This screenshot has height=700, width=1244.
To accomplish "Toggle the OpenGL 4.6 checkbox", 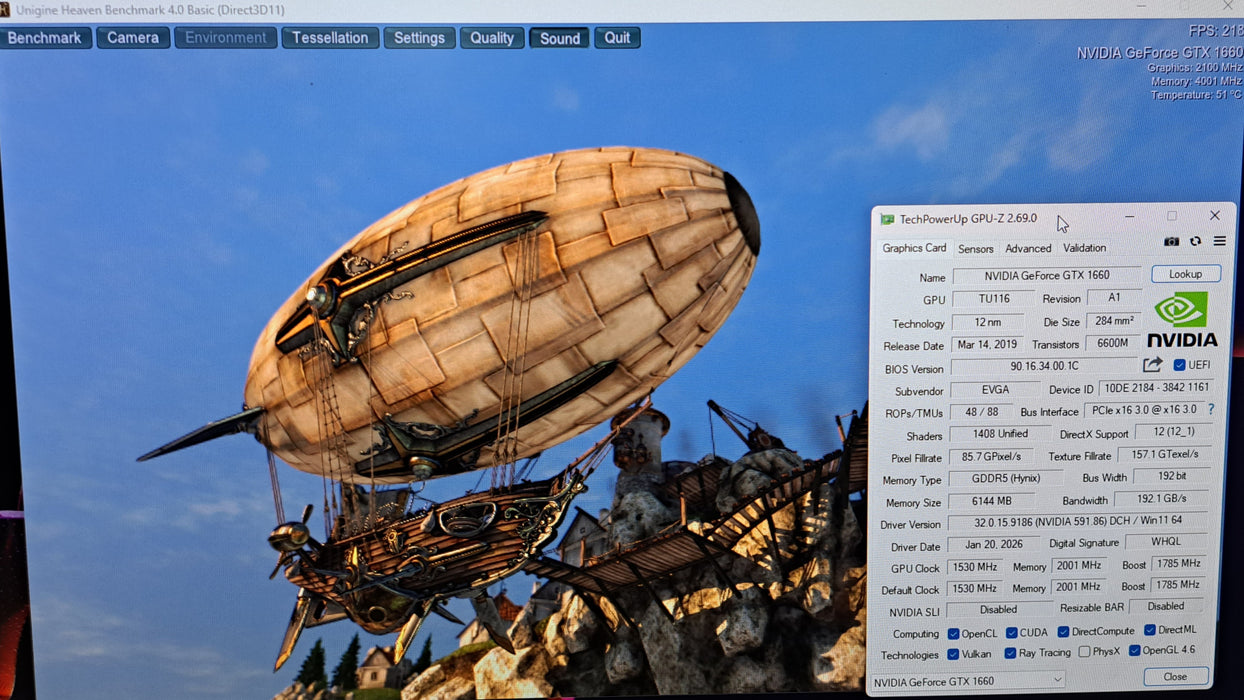I will [x=1134, y=651].
